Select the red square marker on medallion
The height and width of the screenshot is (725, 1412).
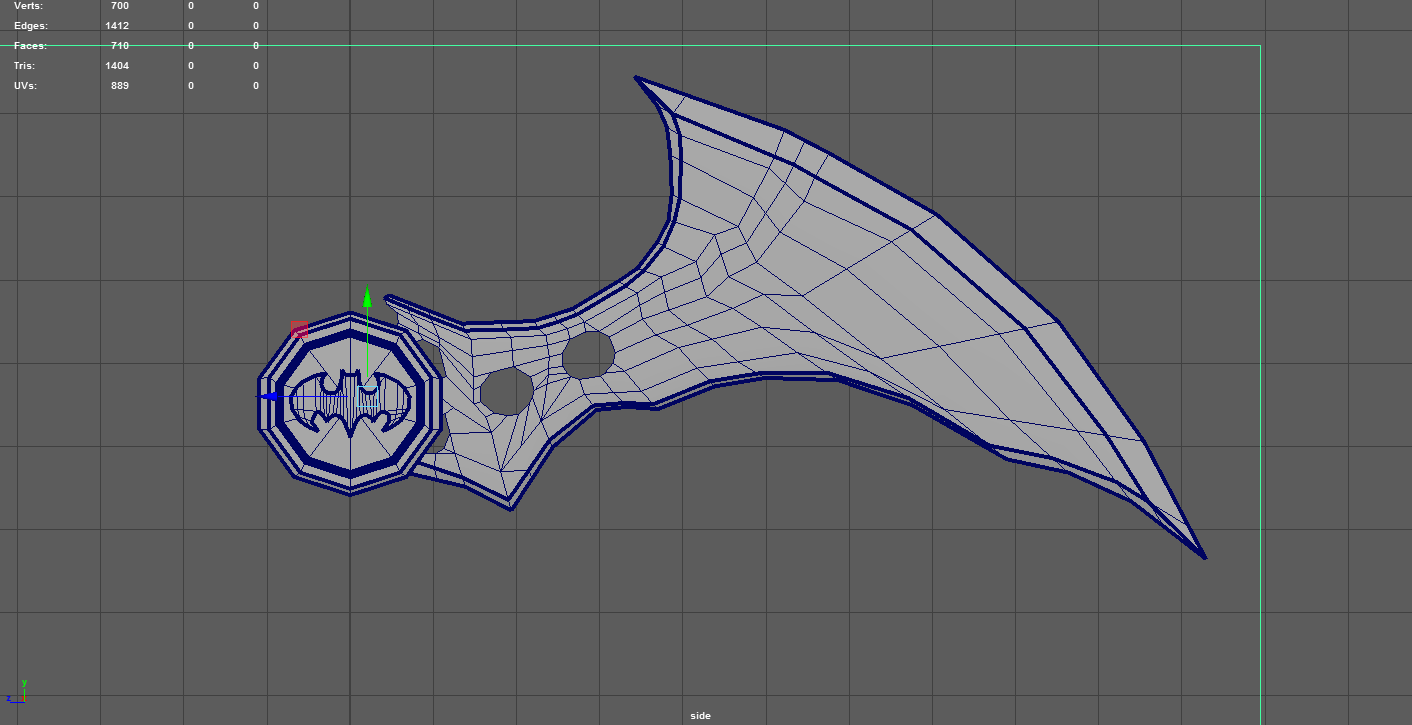(x=299, y=329)
